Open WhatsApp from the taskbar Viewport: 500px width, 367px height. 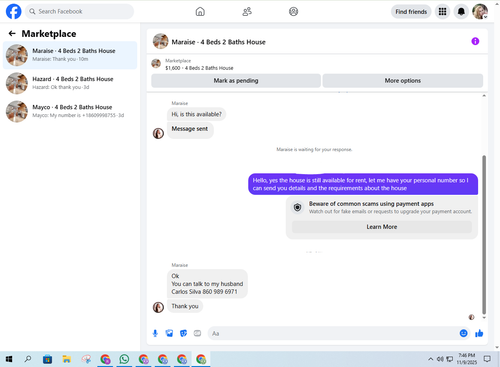click(124, 359)
